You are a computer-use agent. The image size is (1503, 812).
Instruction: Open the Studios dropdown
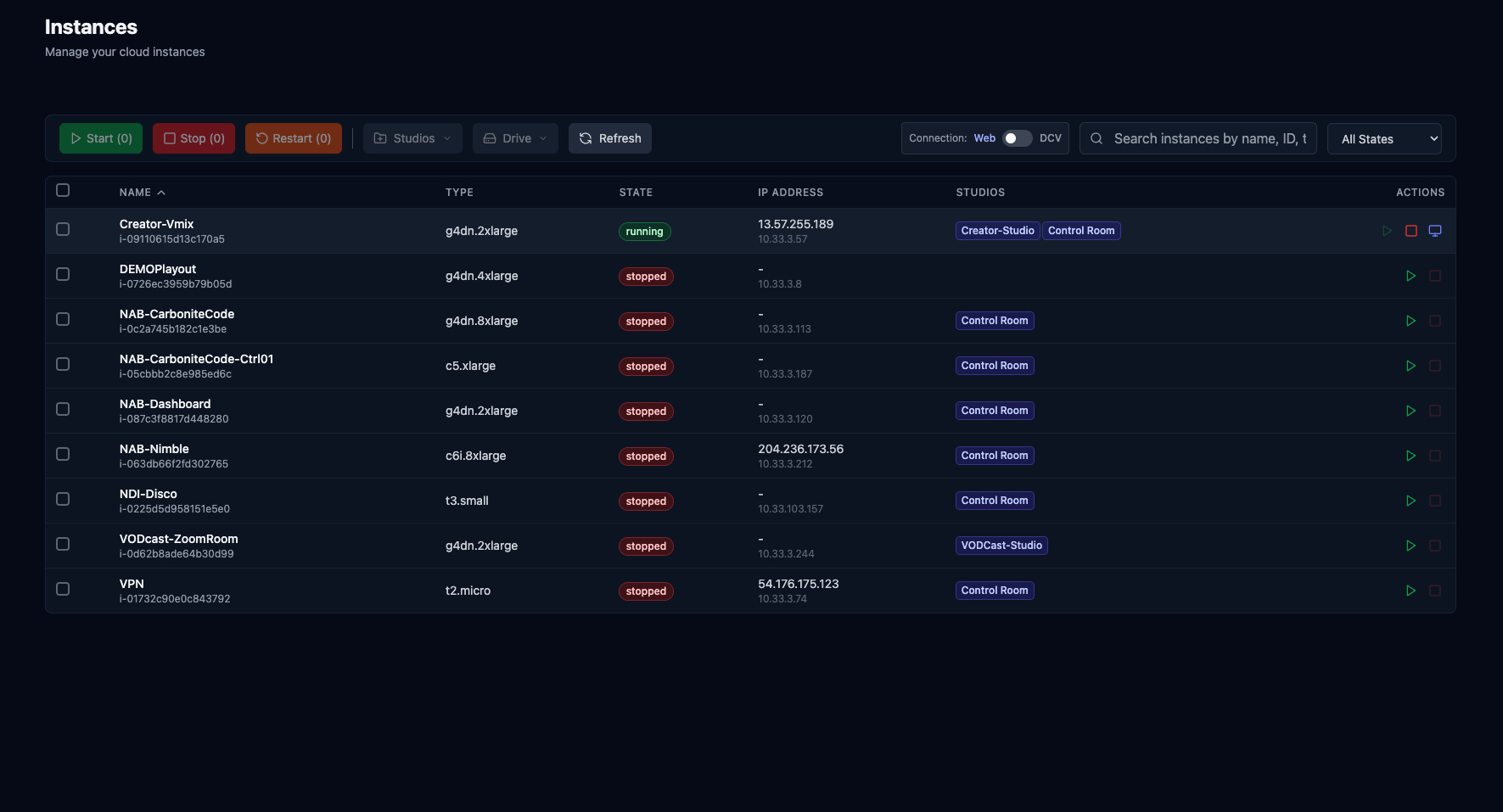pos(412,137)
